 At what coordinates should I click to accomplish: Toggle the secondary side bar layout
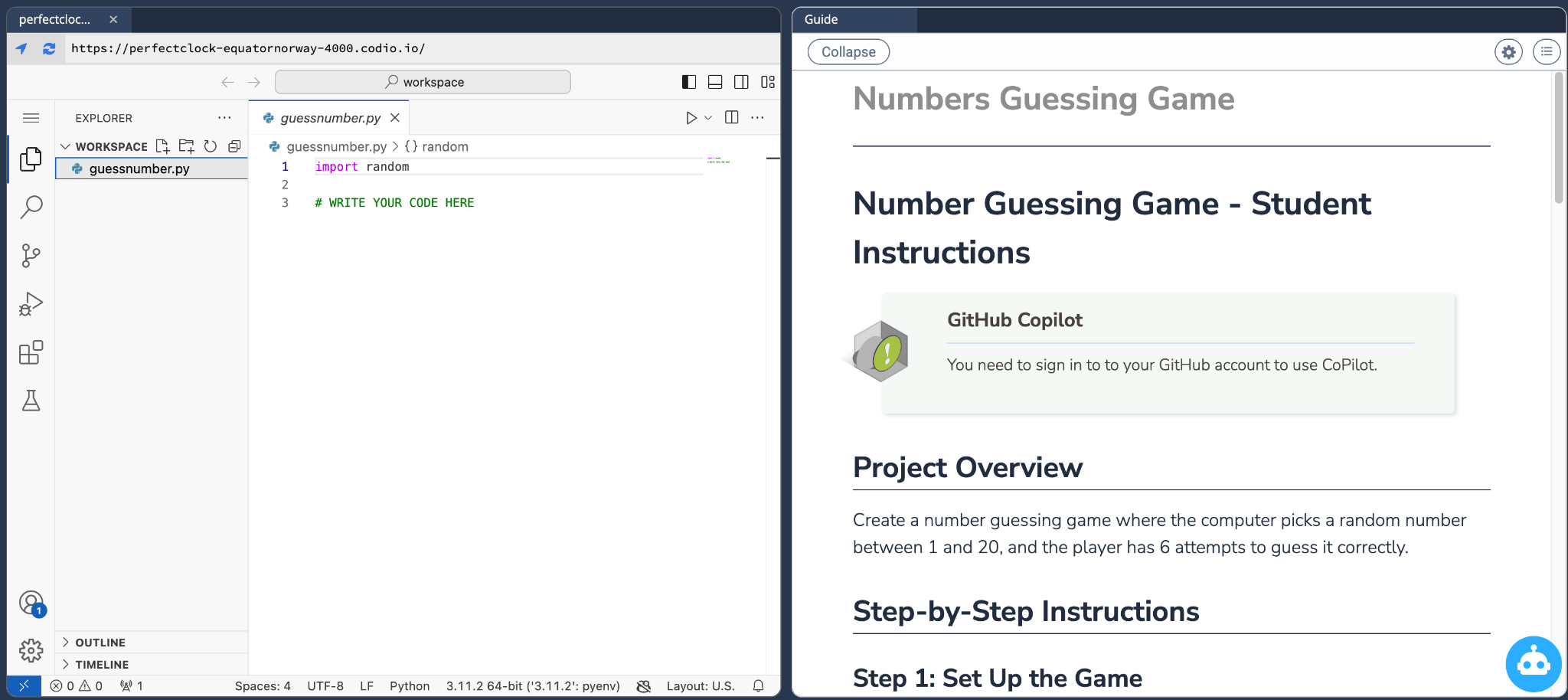pos(741,82)
